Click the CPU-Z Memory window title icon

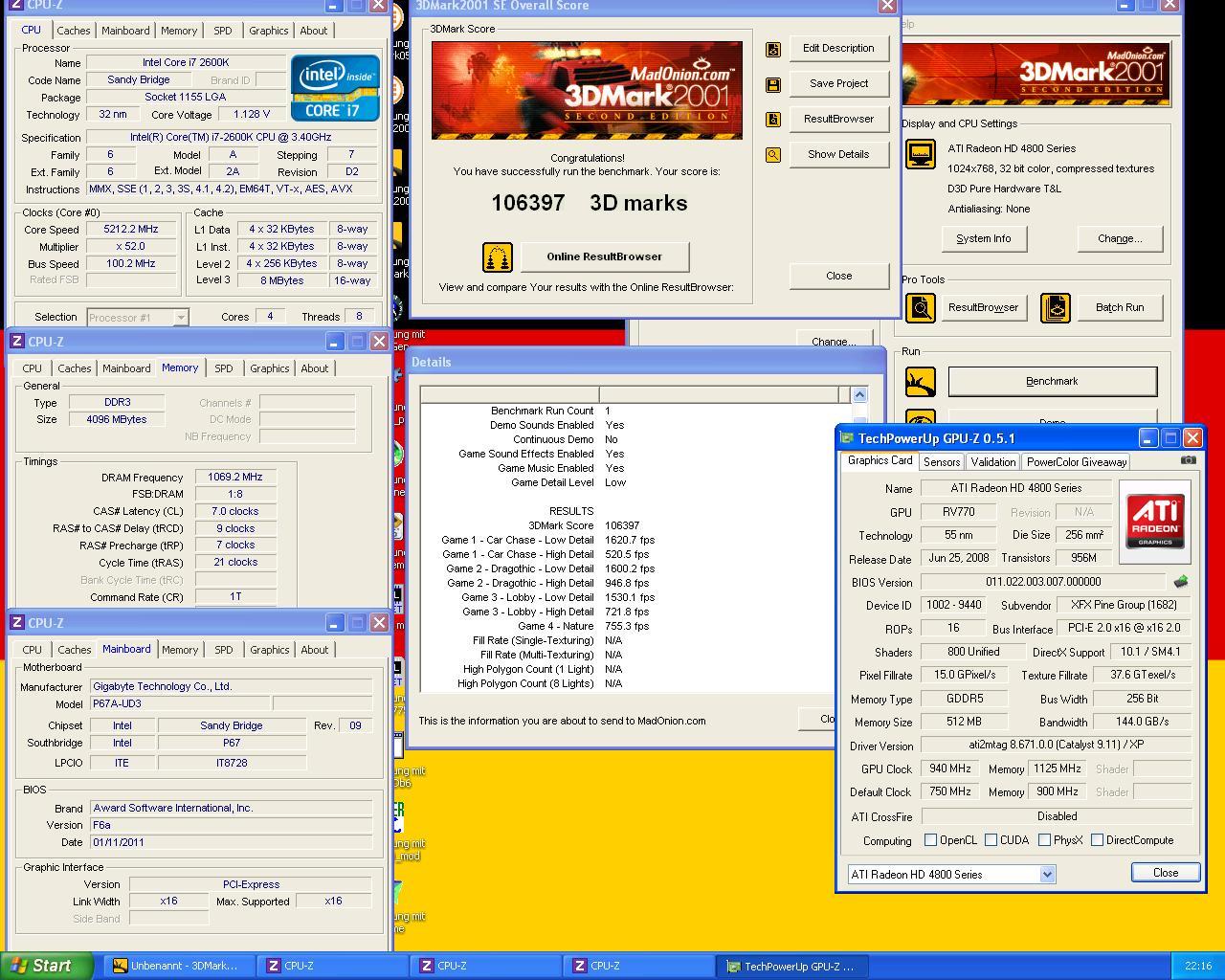click(16, 342)
